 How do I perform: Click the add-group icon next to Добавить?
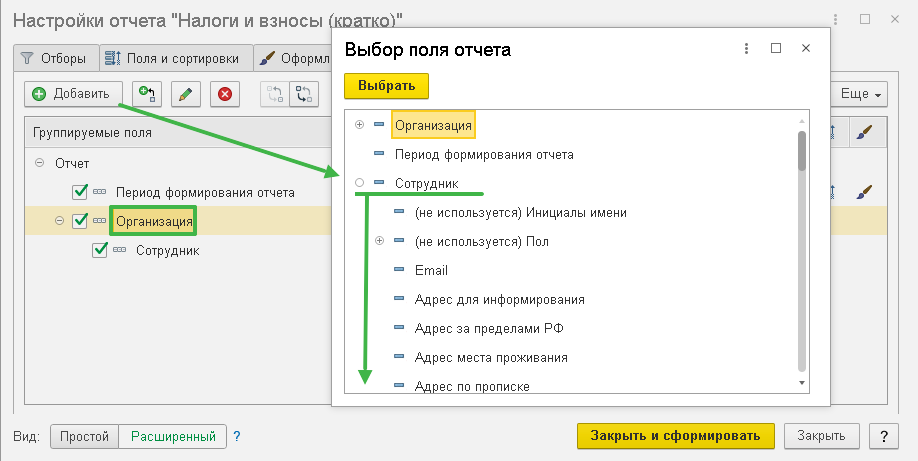tap(147, 94)
